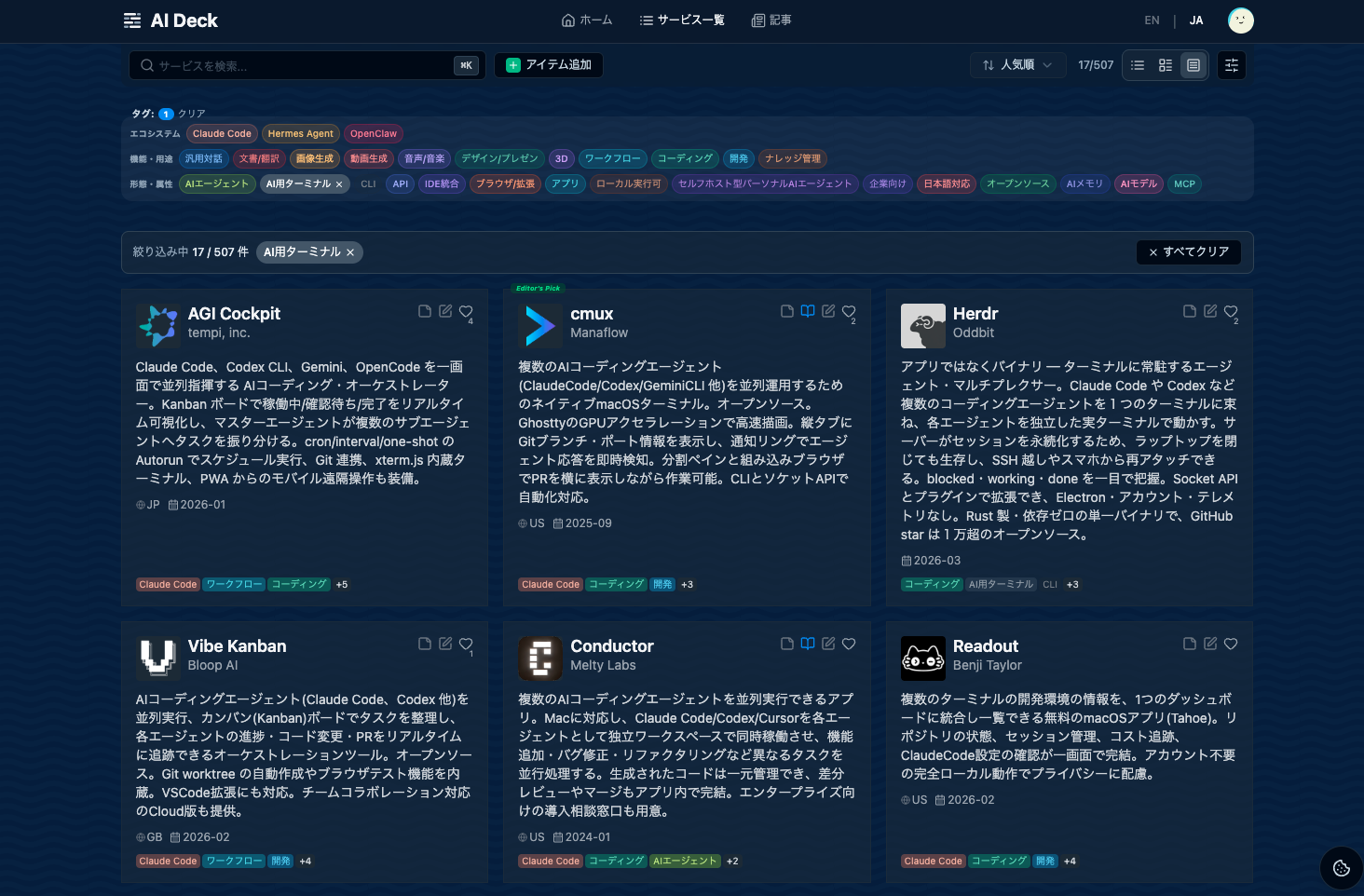This screenshot has height=896, width=1364.
Task: Click the アイテム追加 button
Action: coord(549,65)
